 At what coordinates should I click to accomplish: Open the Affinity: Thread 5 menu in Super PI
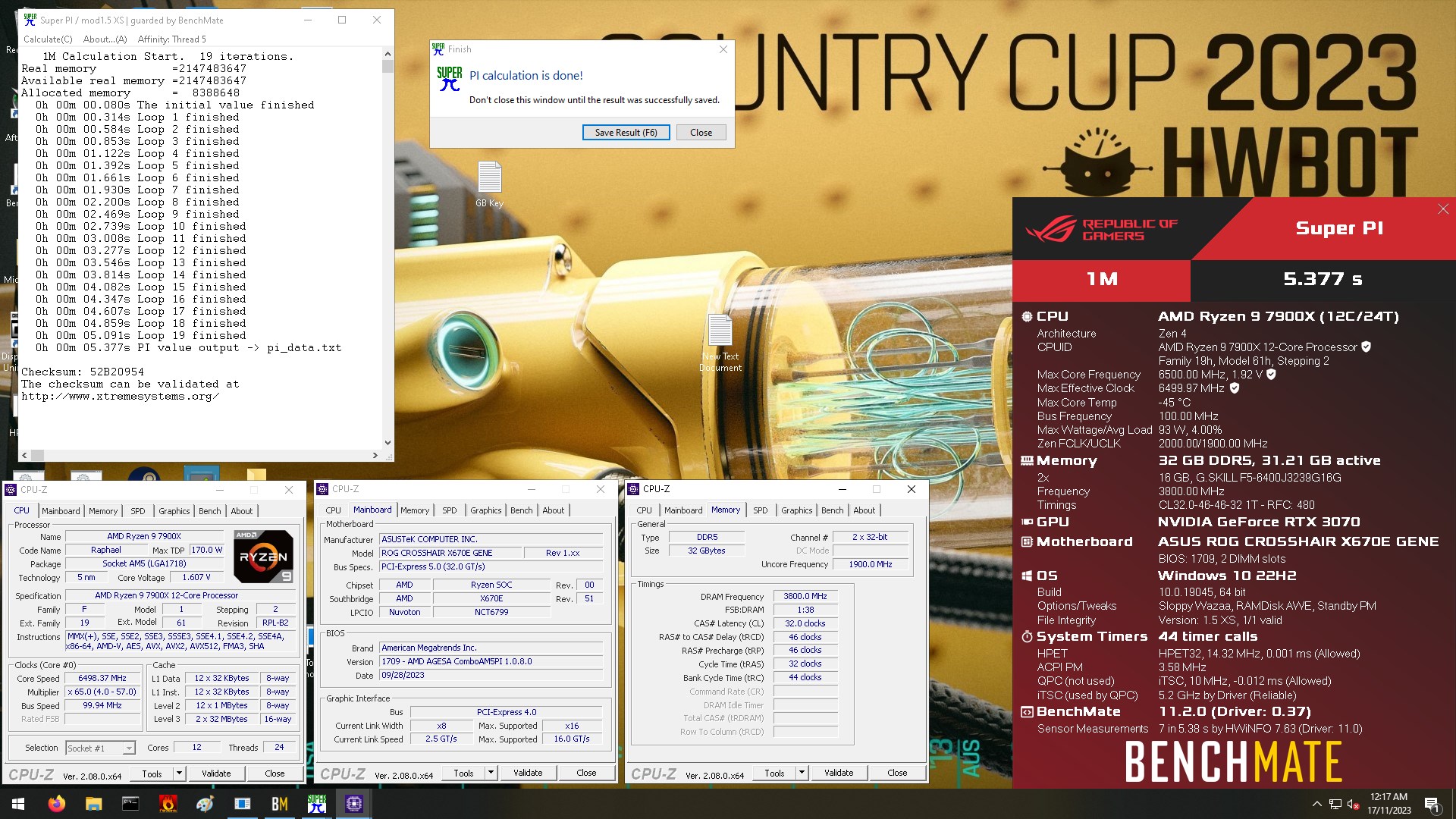(172, 39)
